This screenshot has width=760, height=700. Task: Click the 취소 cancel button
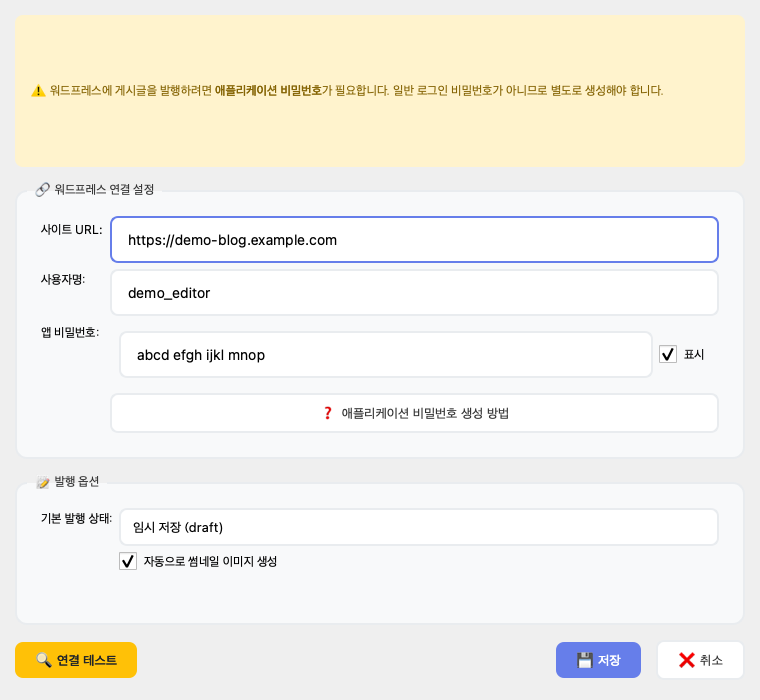(x=700, y=660)
